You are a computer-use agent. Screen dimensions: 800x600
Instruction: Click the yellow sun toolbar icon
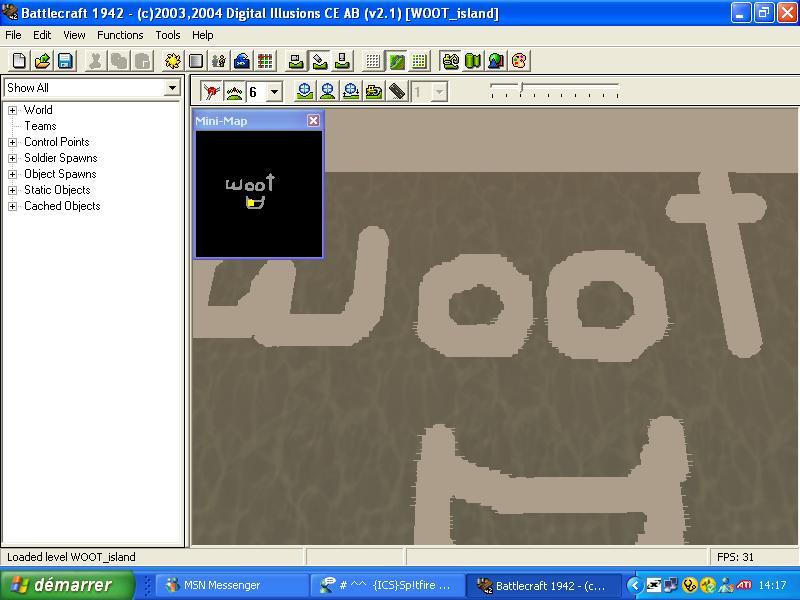pos(172,61)
